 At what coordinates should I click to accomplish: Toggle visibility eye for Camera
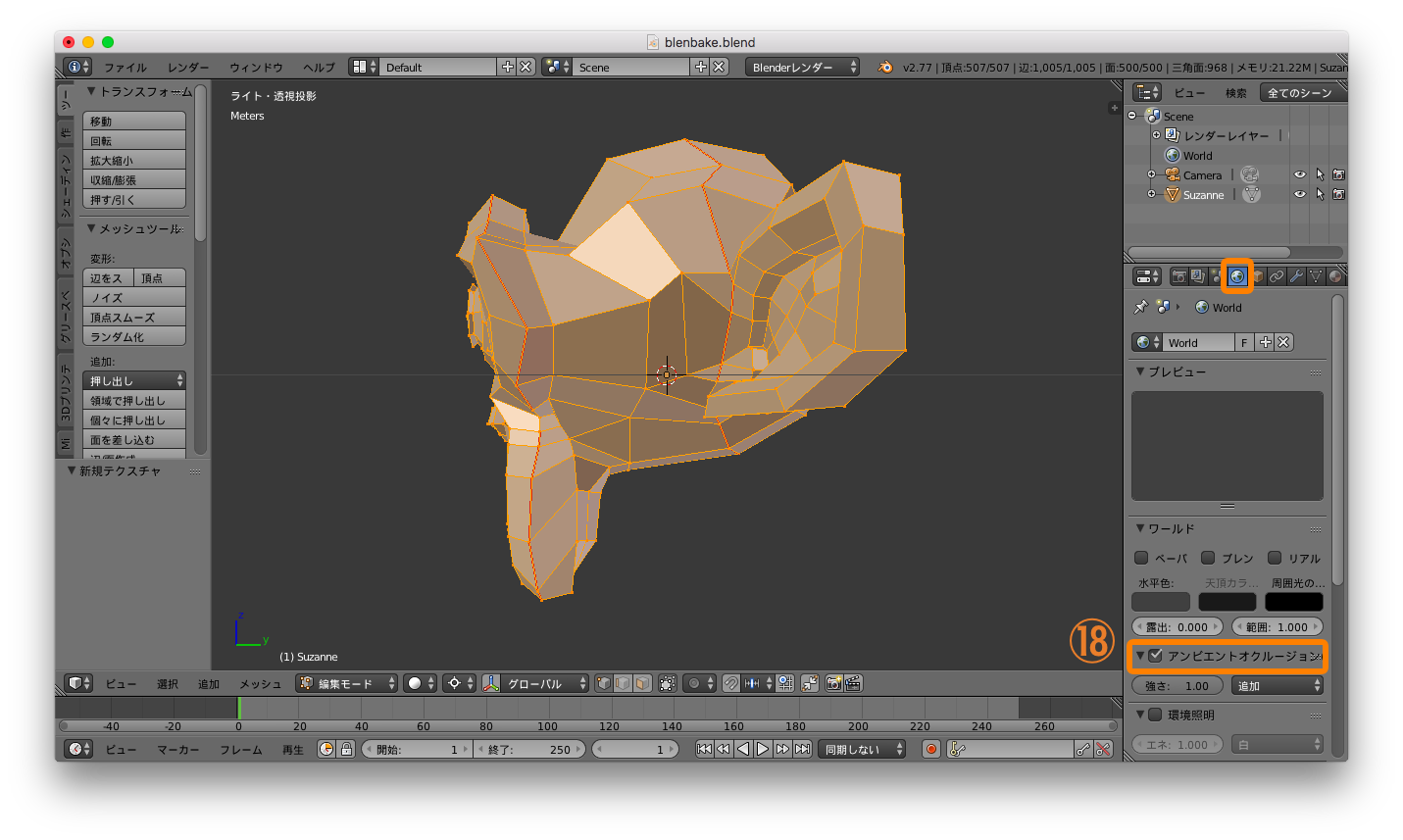1300,174
